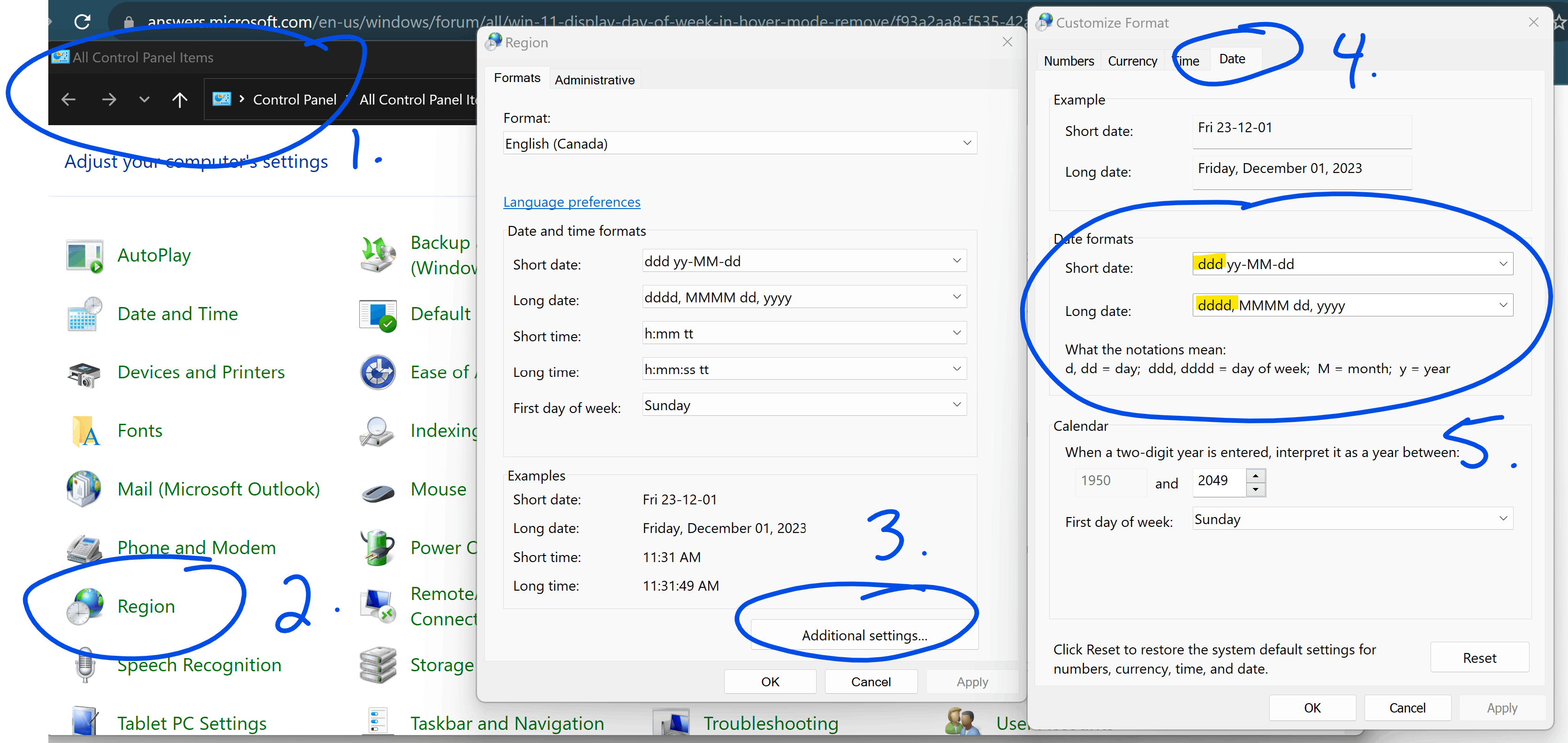Open the Backup and Restore icon
The height and width of the screenshot is (743, 1568).
point(378,255)
